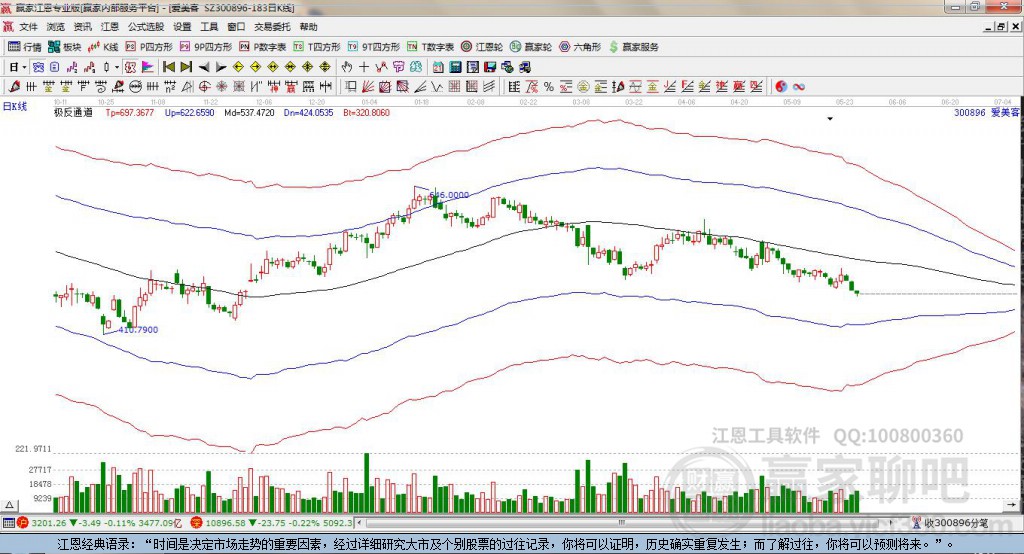Collapse volume panel with triangle button
The width and height of the screenshot is (1024, 554).
[9, 505]
